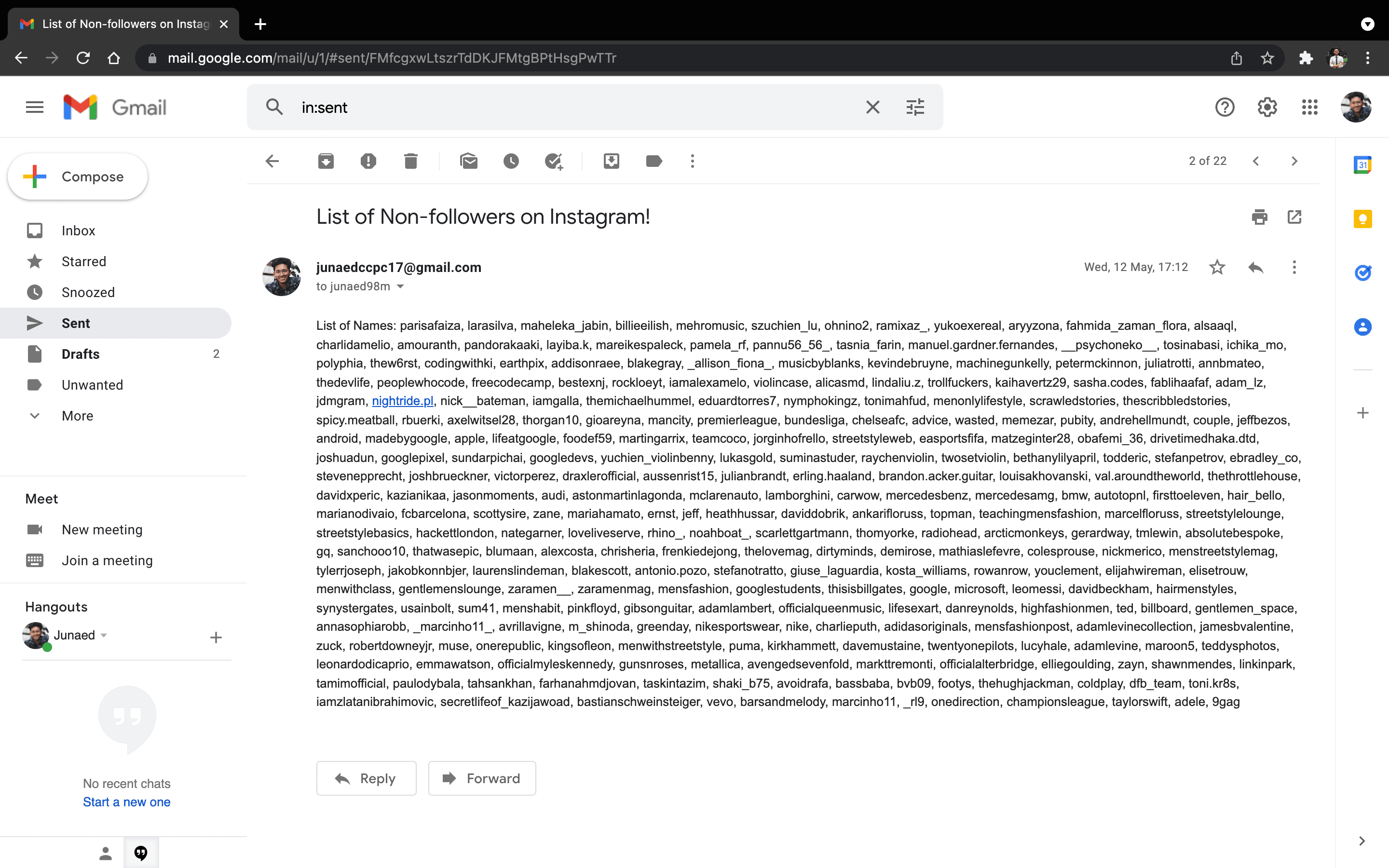The height and width of the screenshot is (868, 1389).
Task: Clear the in:sent search query
Action: coord(872,107)
